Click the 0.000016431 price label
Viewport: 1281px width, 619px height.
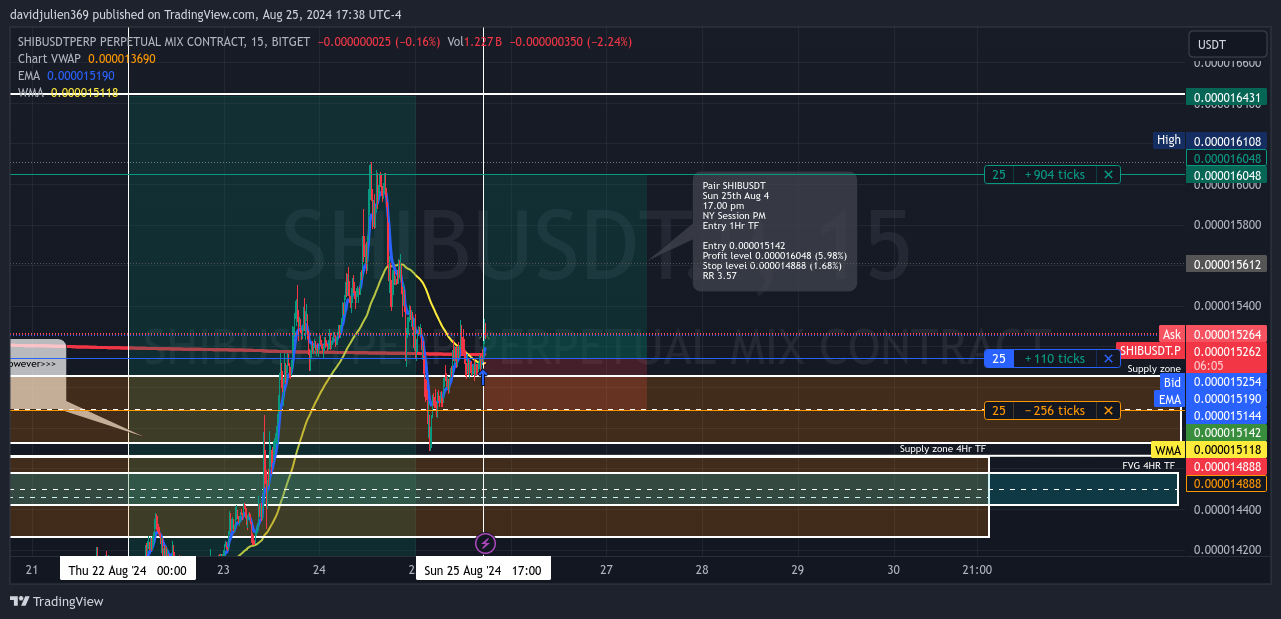click(1227, 97)
